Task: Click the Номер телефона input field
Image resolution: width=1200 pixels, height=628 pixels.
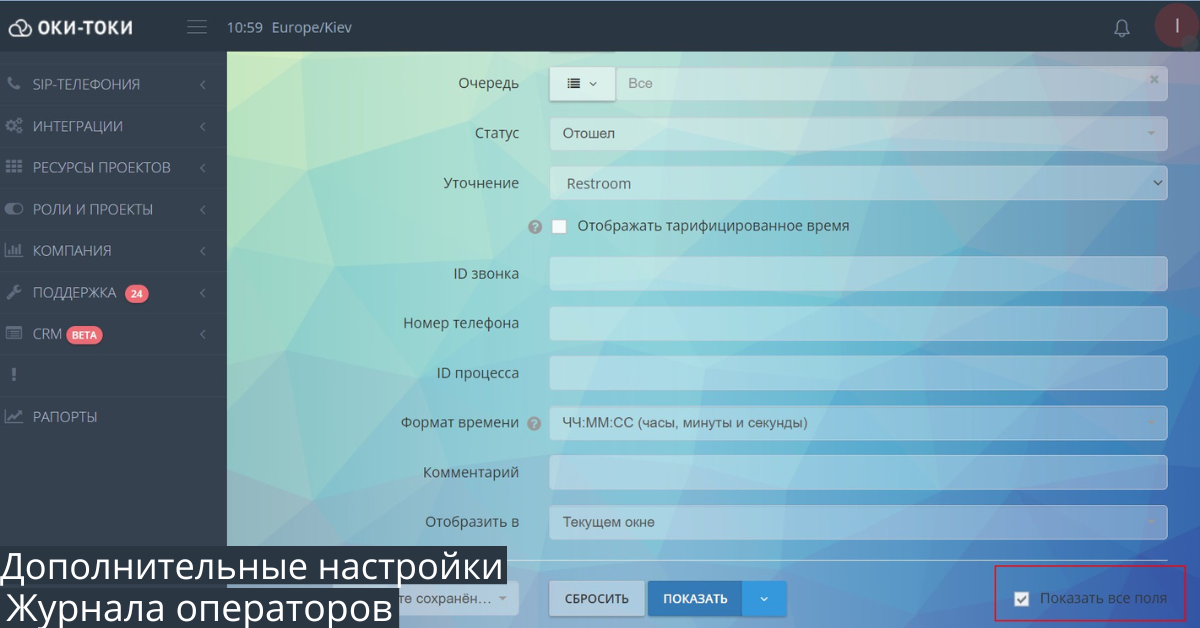Action: 858,323
